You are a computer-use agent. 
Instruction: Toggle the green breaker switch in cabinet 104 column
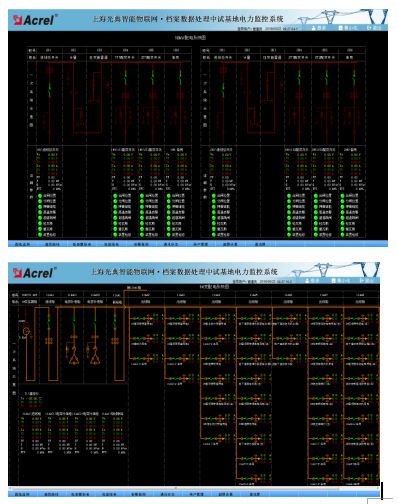[126, 78]
